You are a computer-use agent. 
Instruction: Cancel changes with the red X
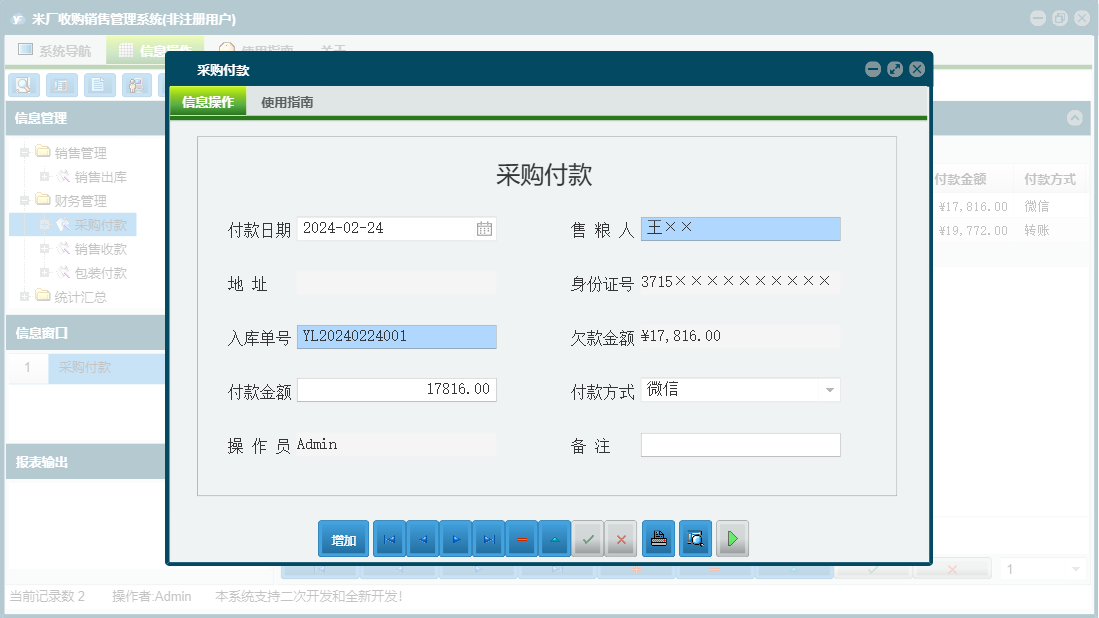(621, 538)
